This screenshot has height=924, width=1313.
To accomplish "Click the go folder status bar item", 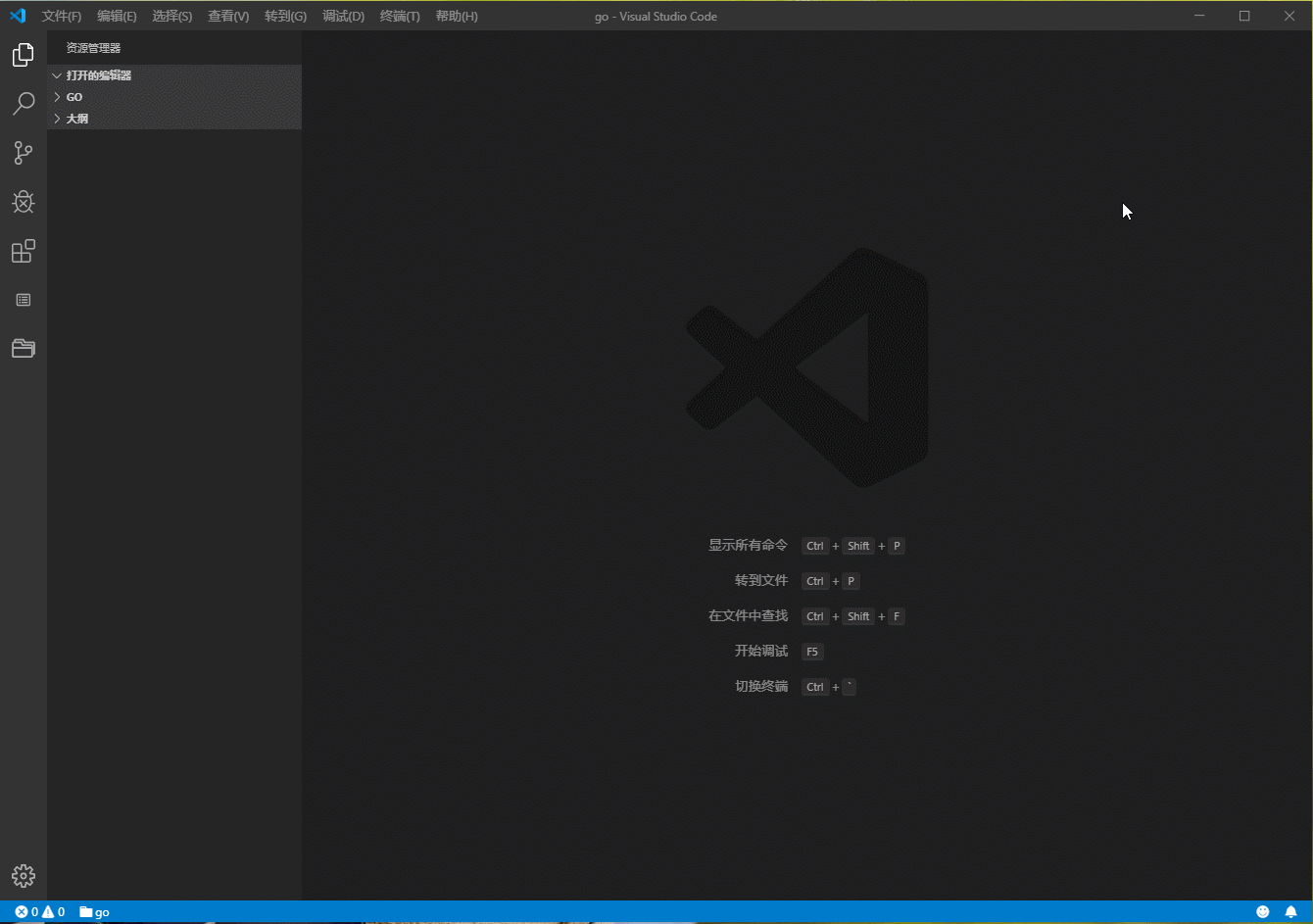I will [95, 912].
